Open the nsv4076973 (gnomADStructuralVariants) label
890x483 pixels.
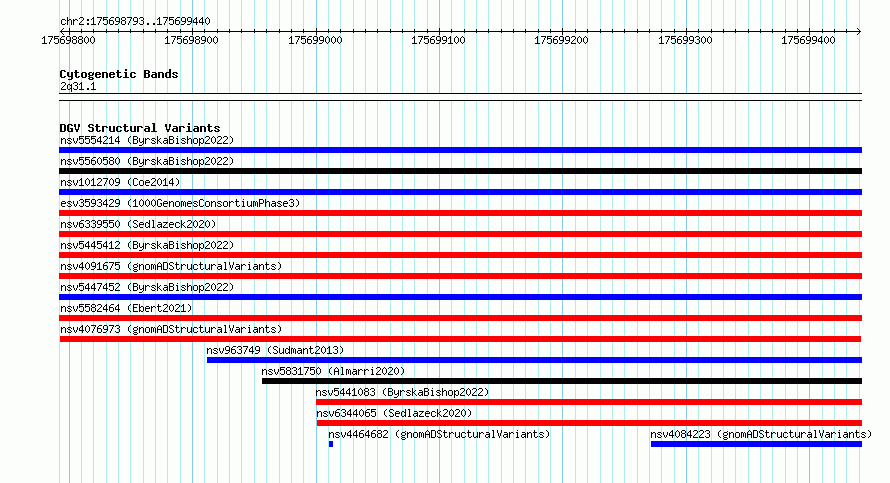pos(171,329)
